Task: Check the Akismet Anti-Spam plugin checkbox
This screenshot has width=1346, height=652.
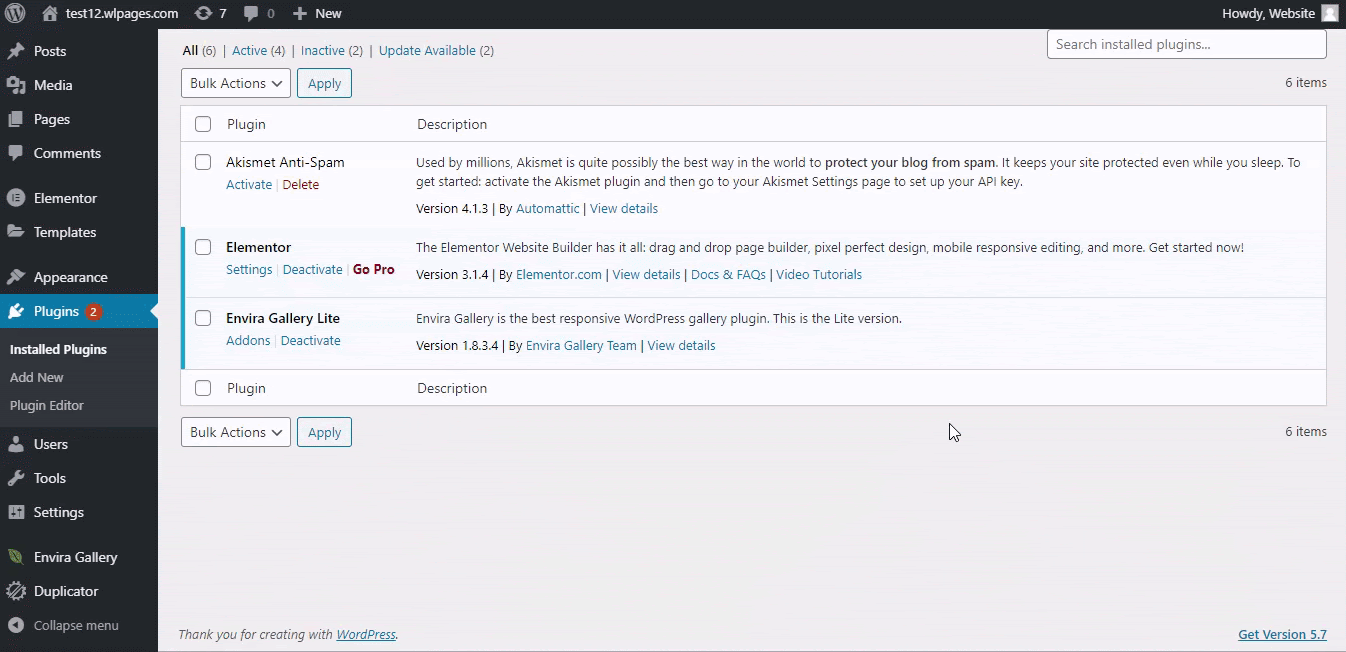Action: tap(203, 162)
